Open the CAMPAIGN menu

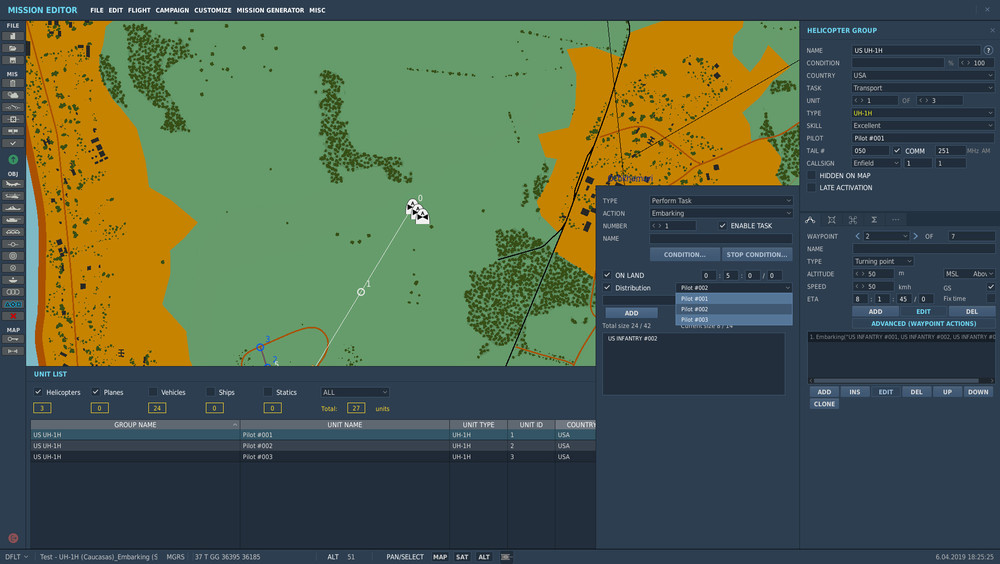pos(172,10)
